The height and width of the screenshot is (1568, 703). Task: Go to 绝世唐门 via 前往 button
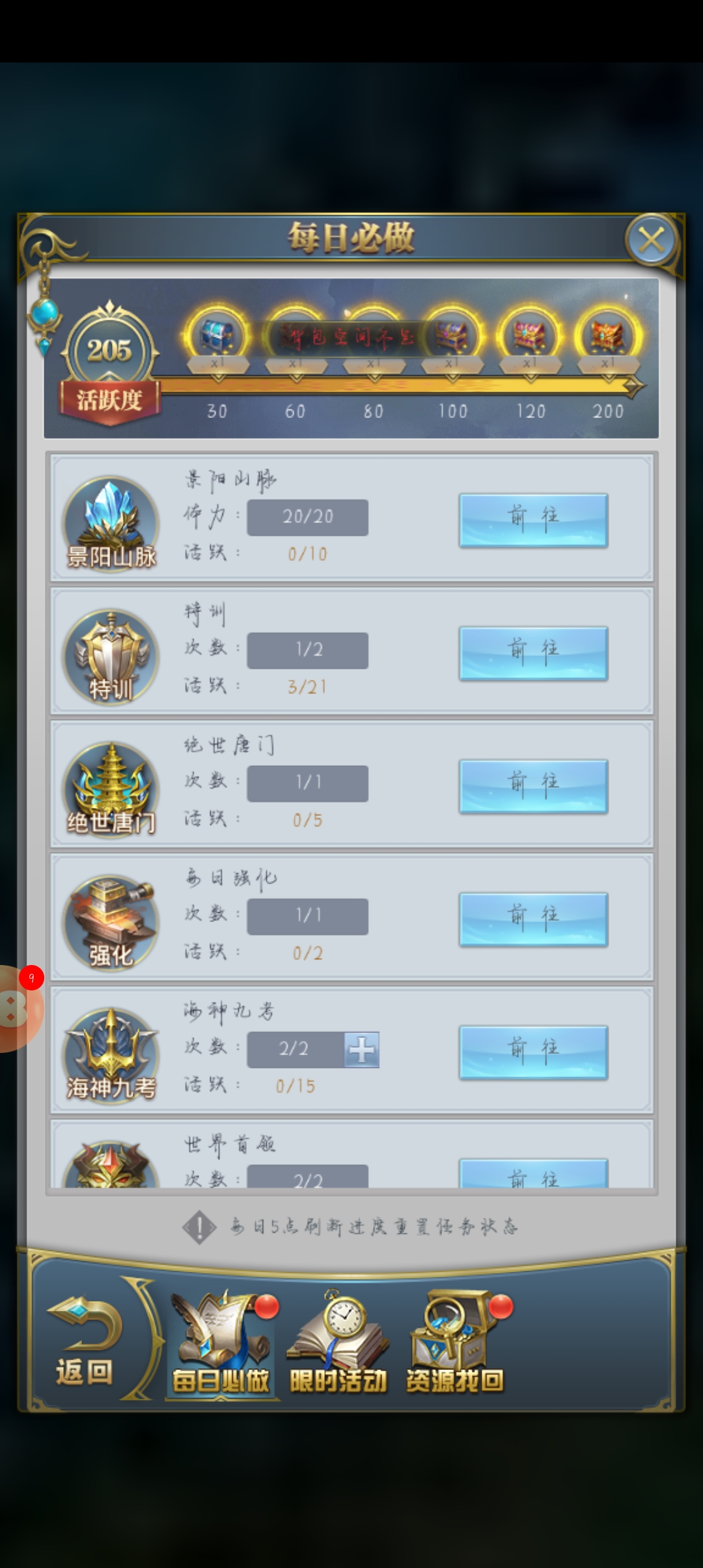tap(534, 786)
